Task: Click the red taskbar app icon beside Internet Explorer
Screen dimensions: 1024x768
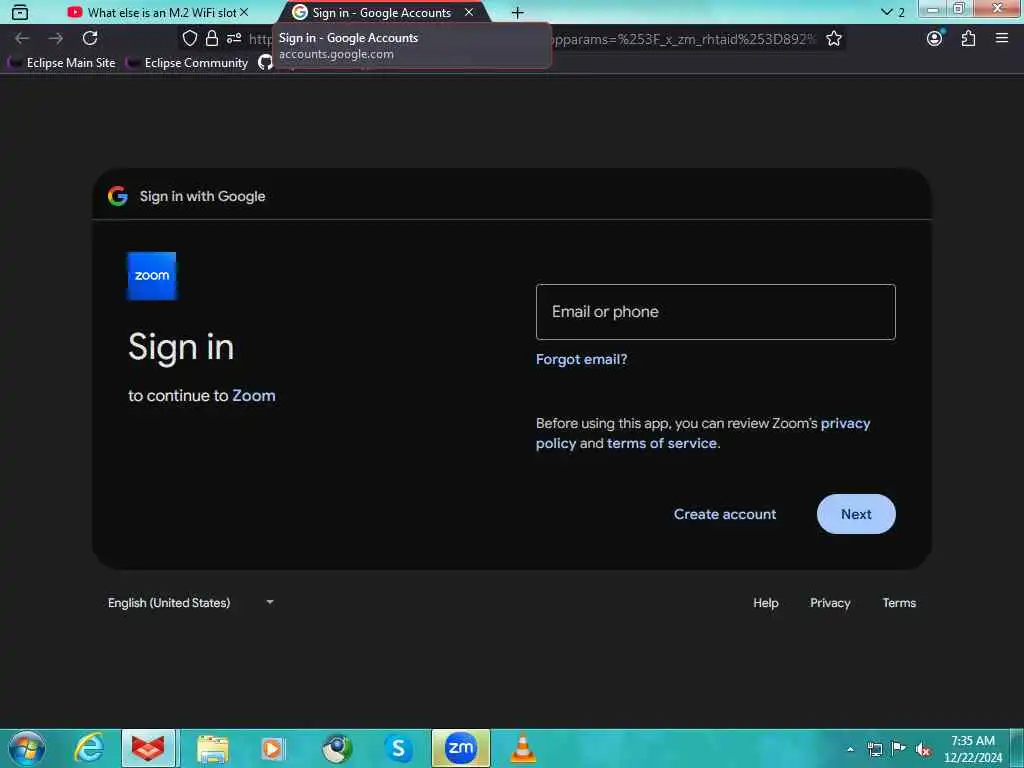Action: point(148,748)
